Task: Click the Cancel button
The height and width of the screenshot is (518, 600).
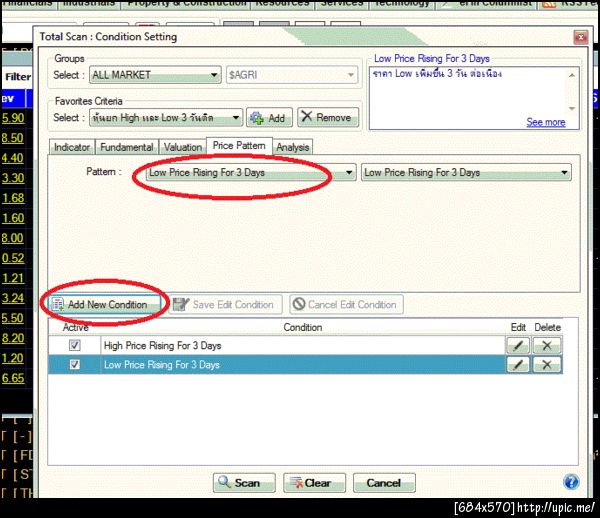Action: [384, 483]
